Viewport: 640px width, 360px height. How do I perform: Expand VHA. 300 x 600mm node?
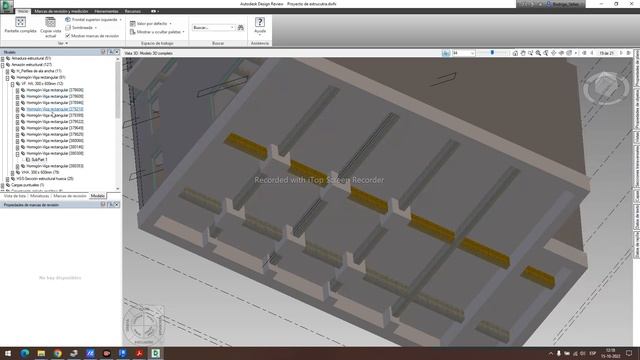[x=12, y=173]
